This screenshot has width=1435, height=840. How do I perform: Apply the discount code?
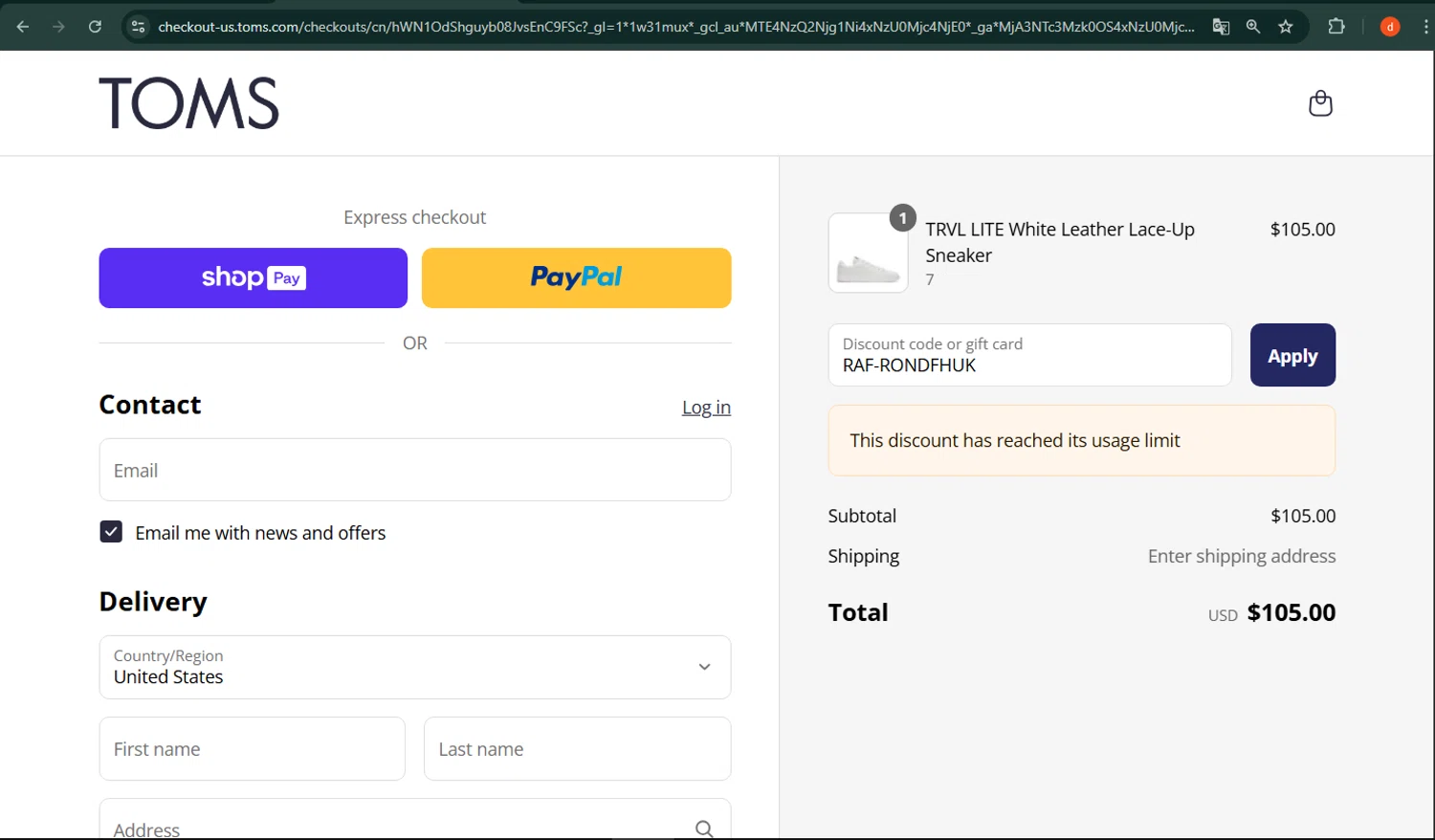click(1292, 355)
